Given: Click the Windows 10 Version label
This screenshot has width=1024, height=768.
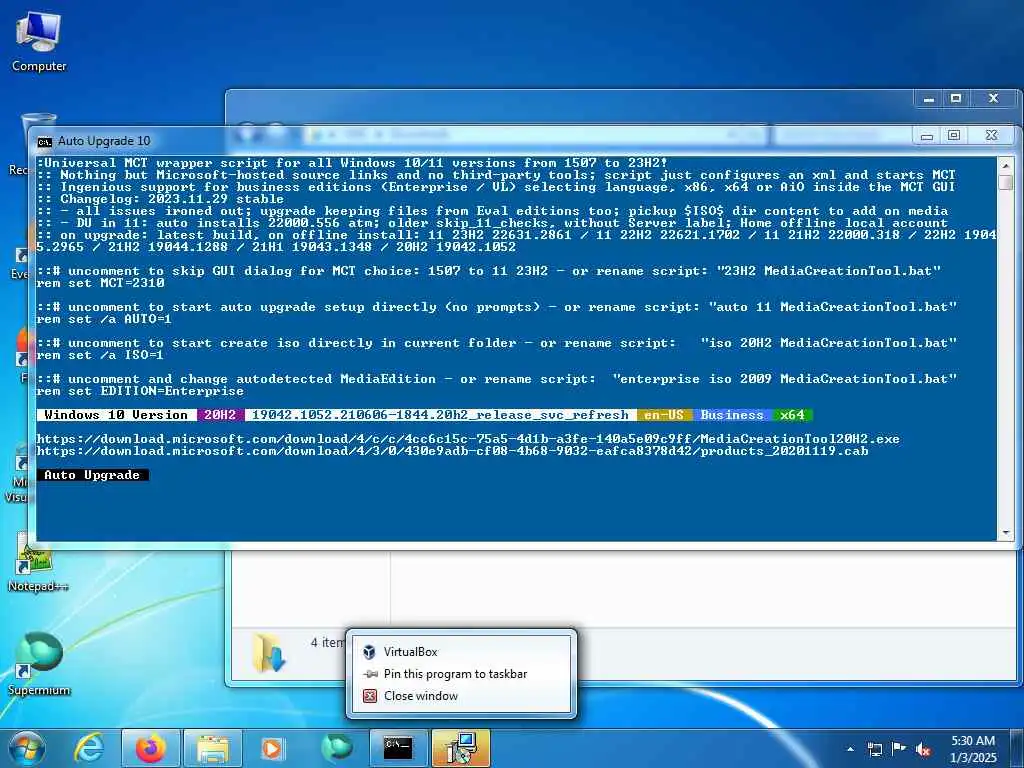Looking at the screenshot, I should [116, 415].
